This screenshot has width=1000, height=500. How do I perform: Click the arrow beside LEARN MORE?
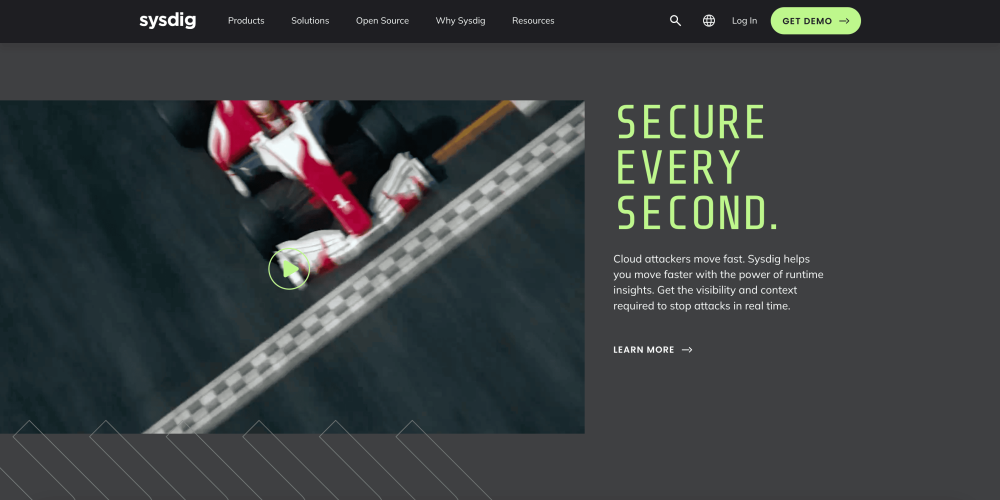pyautogui.click(x=687, y=349)
